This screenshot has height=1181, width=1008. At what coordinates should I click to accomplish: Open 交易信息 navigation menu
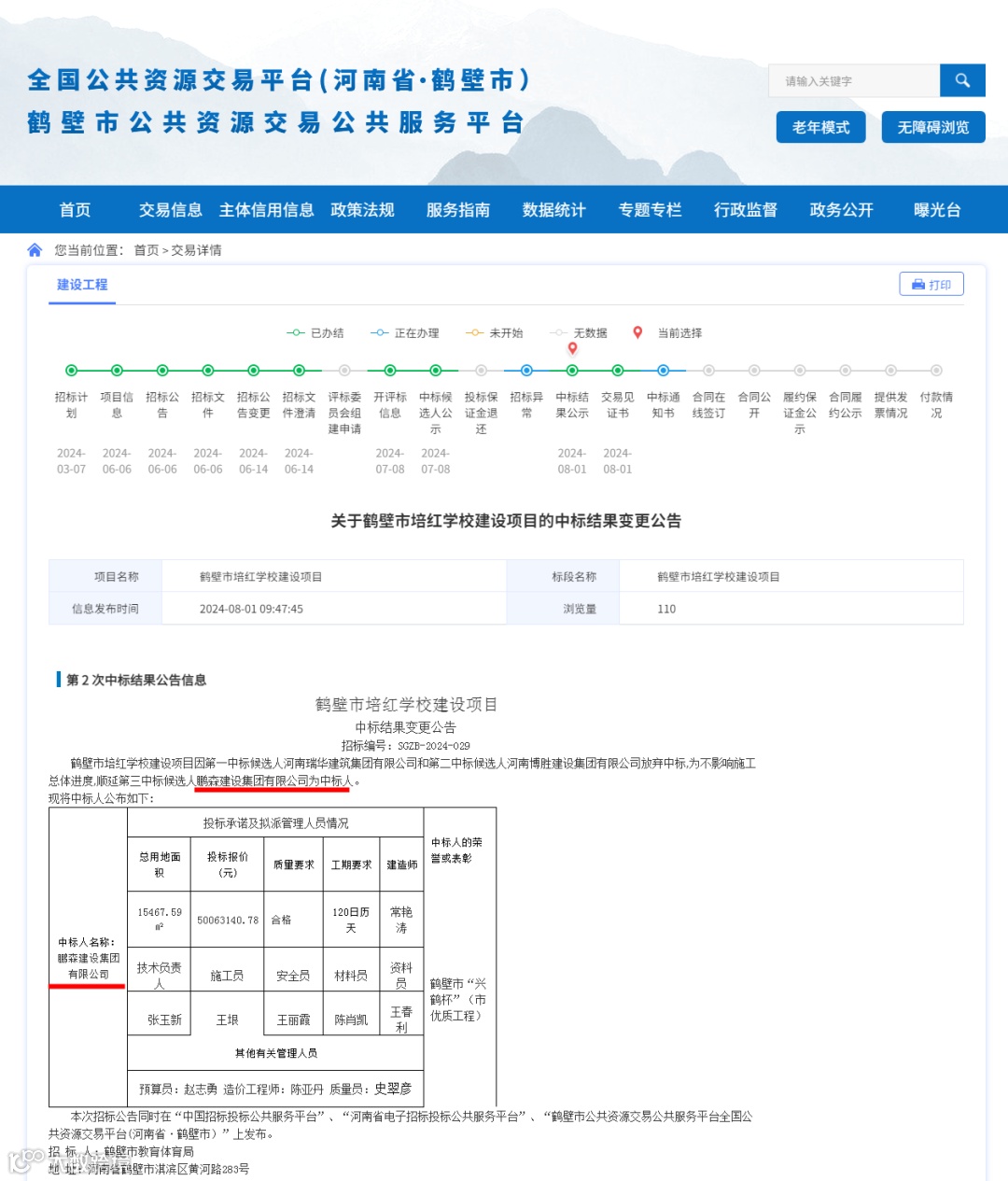coord(171,210)
